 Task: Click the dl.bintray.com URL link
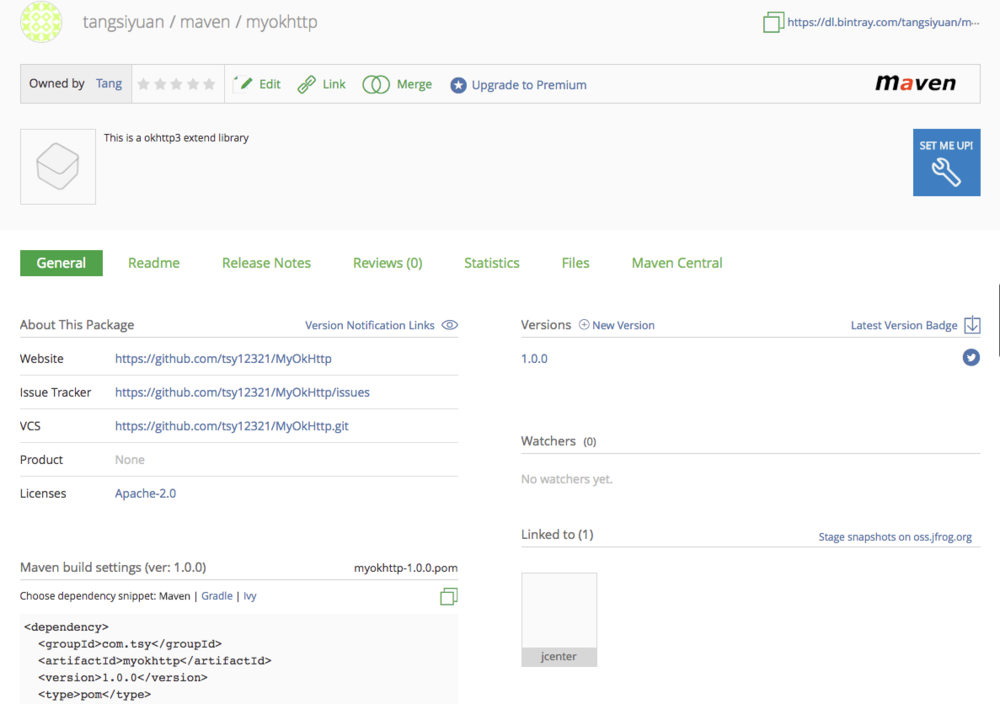(883, 22)
